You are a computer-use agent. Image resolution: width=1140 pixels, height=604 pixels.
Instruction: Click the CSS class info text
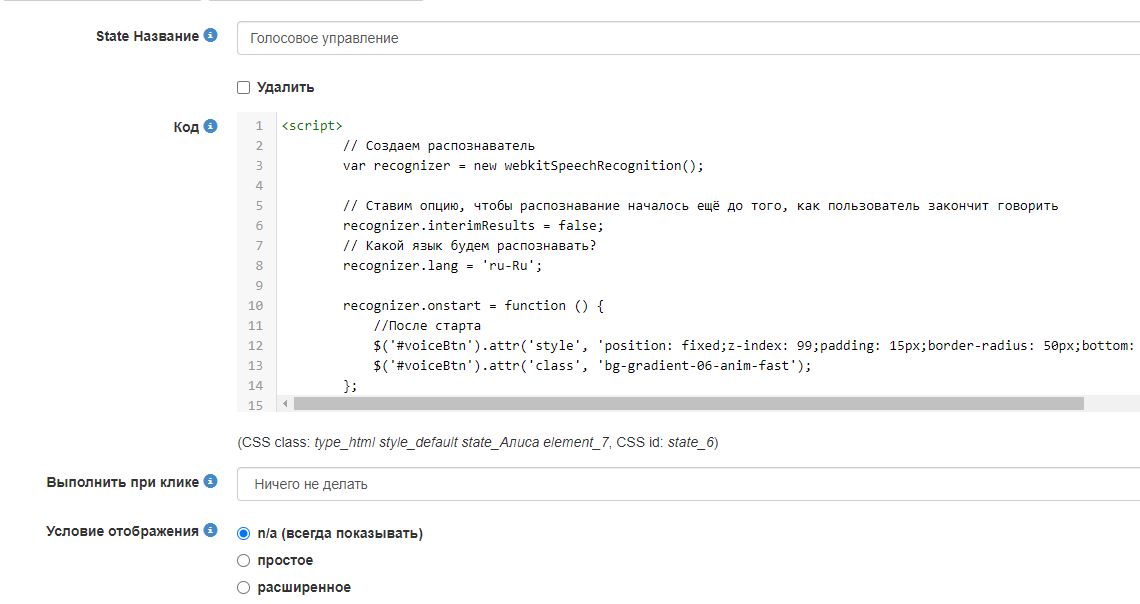click(478, 442)
